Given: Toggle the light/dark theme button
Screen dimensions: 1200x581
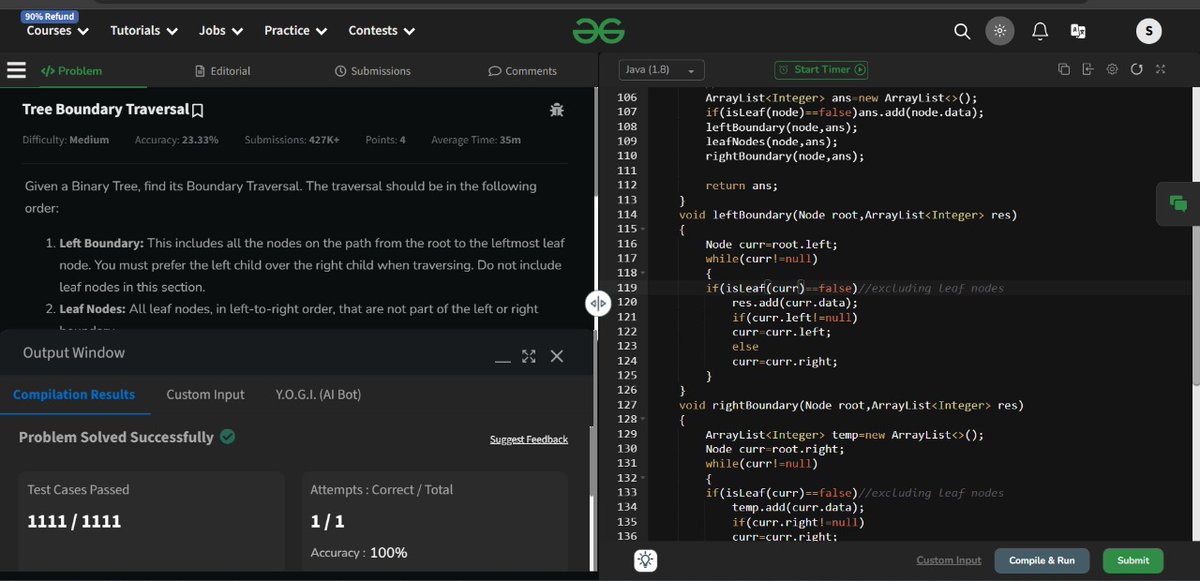Looking at the screenshot, I should point(998,31).
